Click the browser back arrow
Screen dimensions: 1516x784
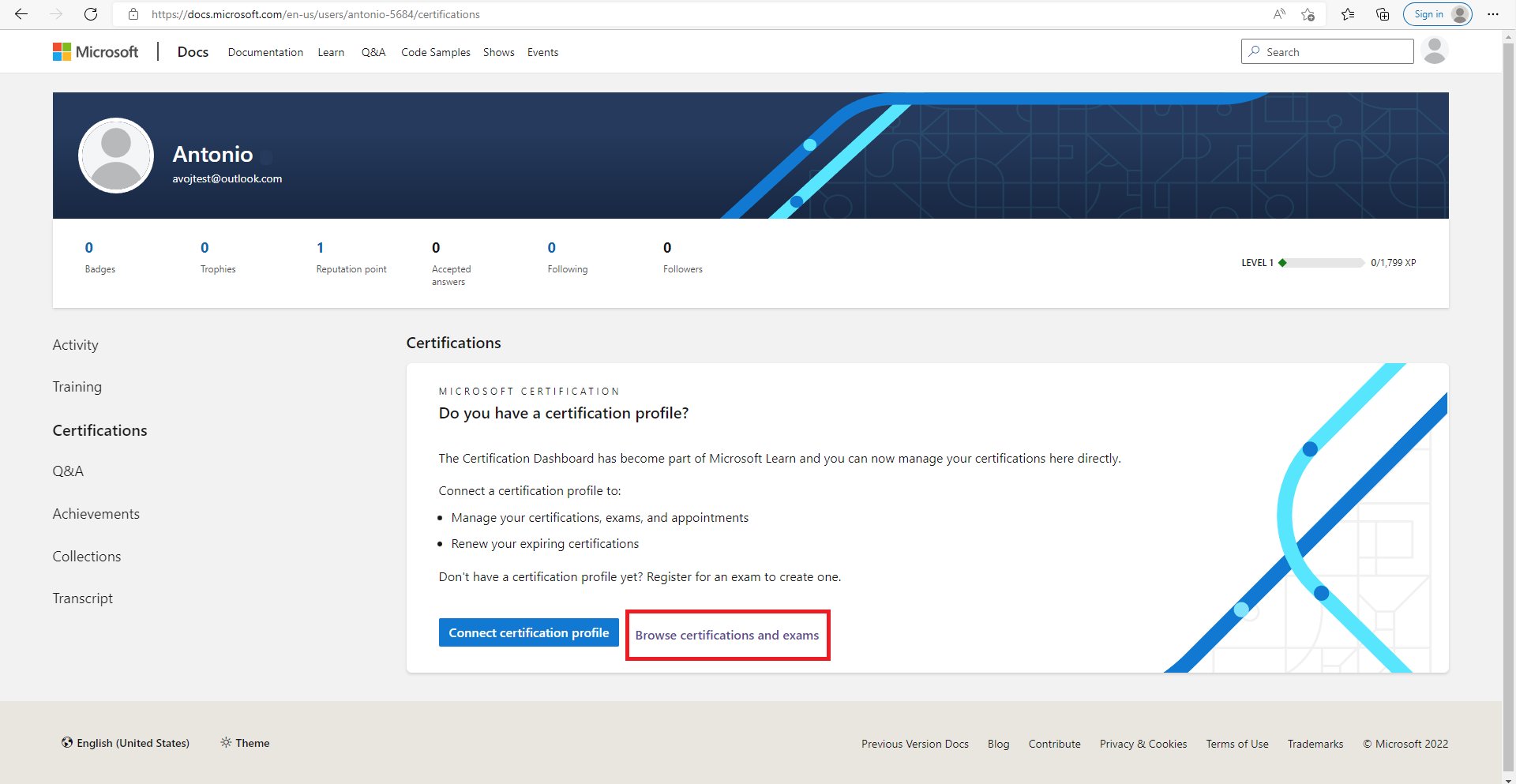(x=21, y=14)
